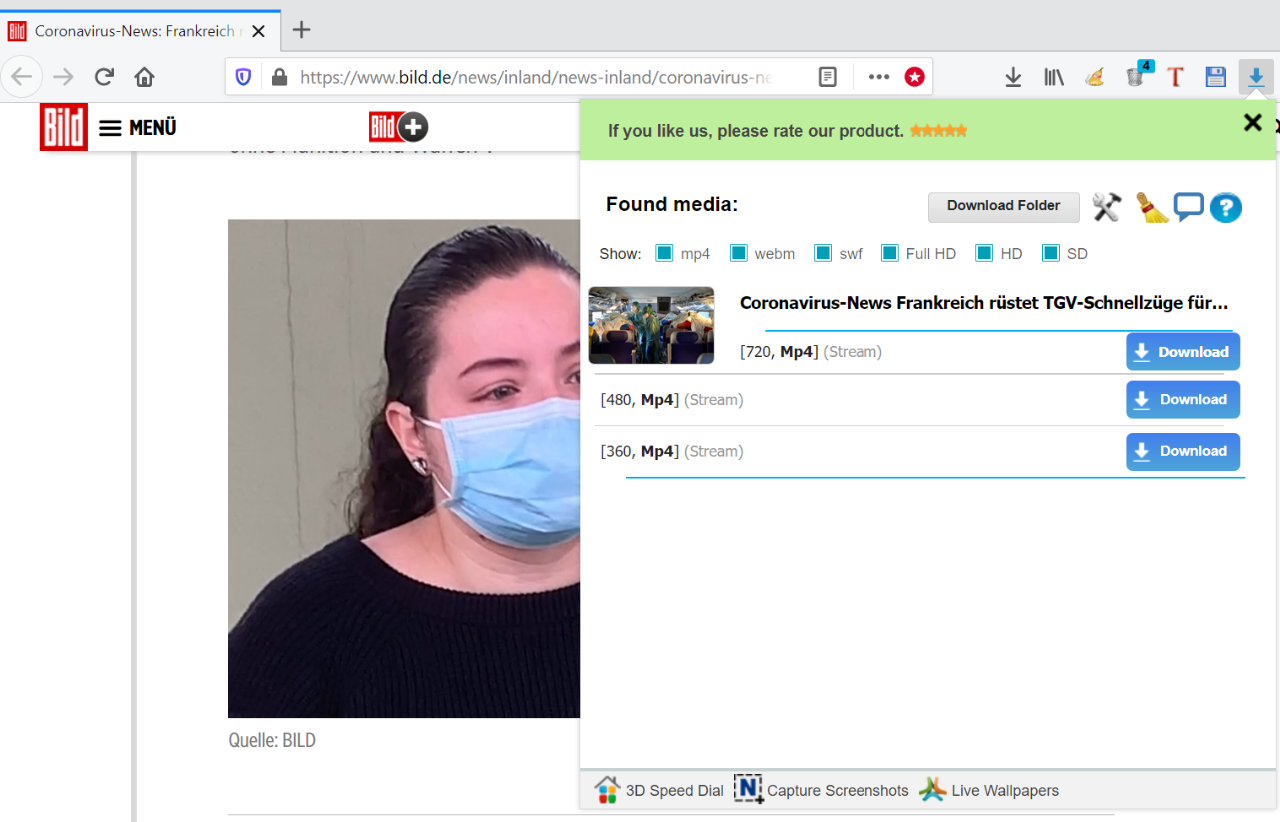Rate the product with five stars
Screen dimensions: 1280x822
click(x=938, y=131)
